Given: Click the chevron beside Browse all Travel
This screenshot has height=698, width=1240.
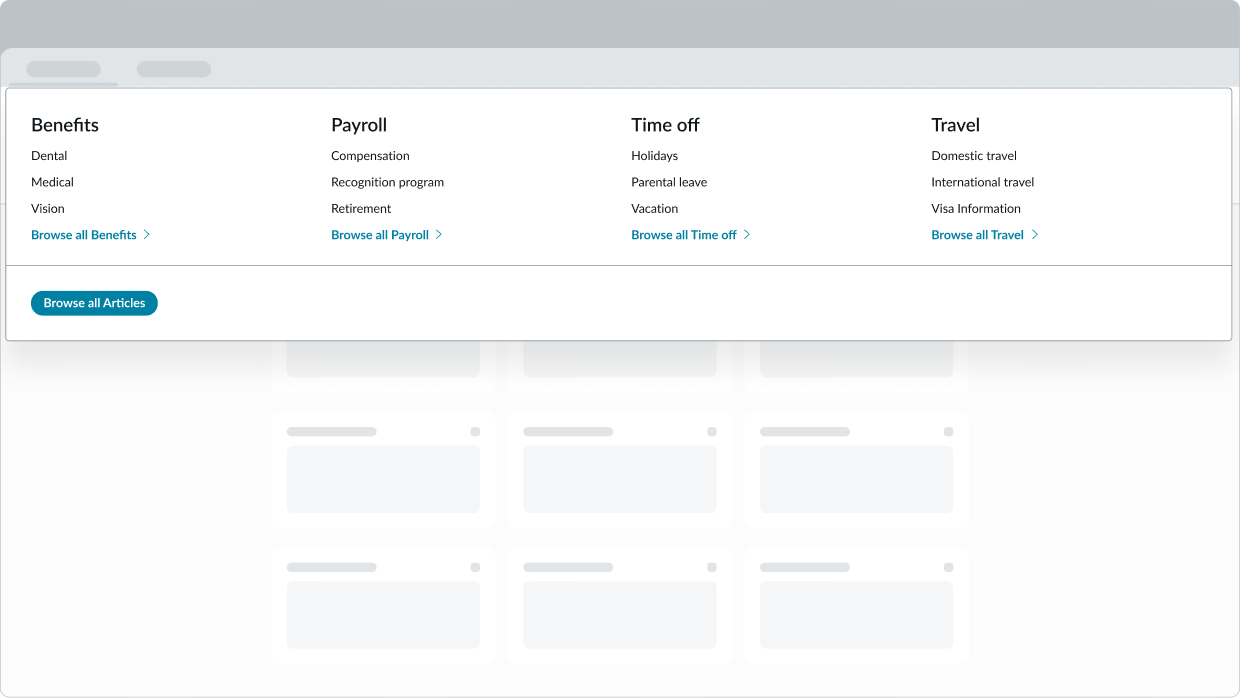Looking at the screenshot, I should [1036, 234].
